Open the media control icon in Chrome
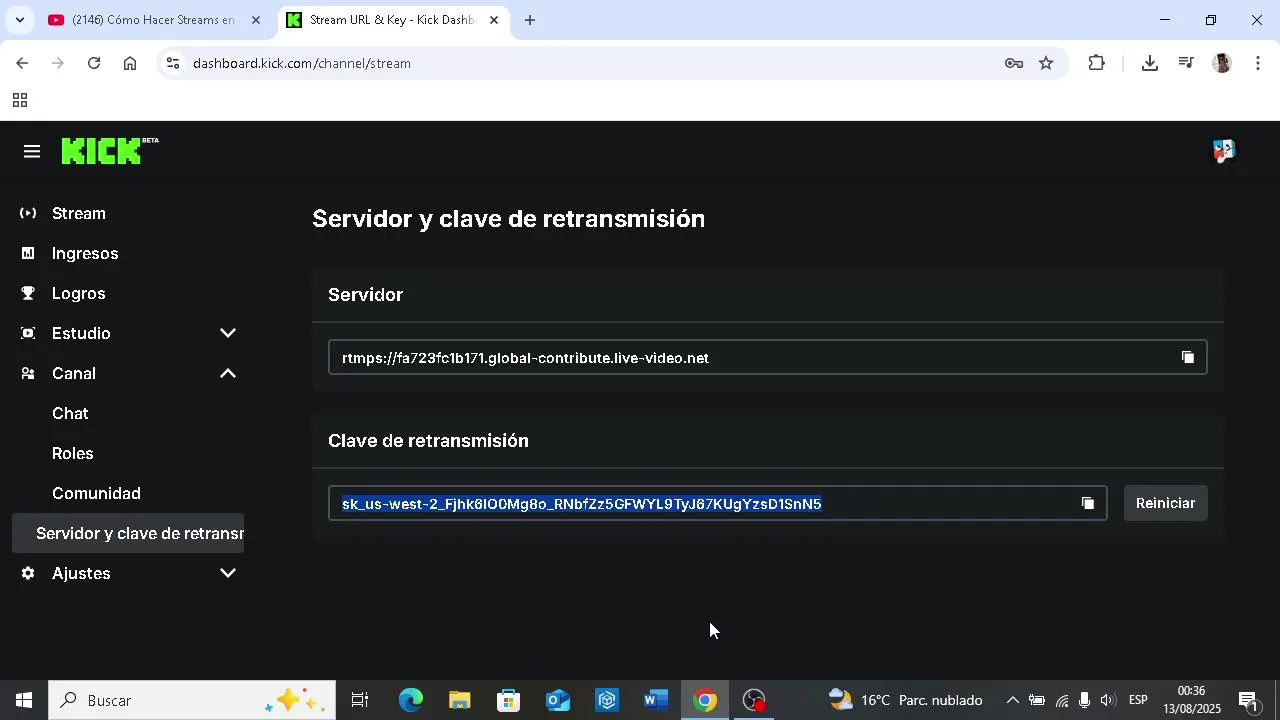The height and width of the screenshot is (720, 1280). [1186, 63]
